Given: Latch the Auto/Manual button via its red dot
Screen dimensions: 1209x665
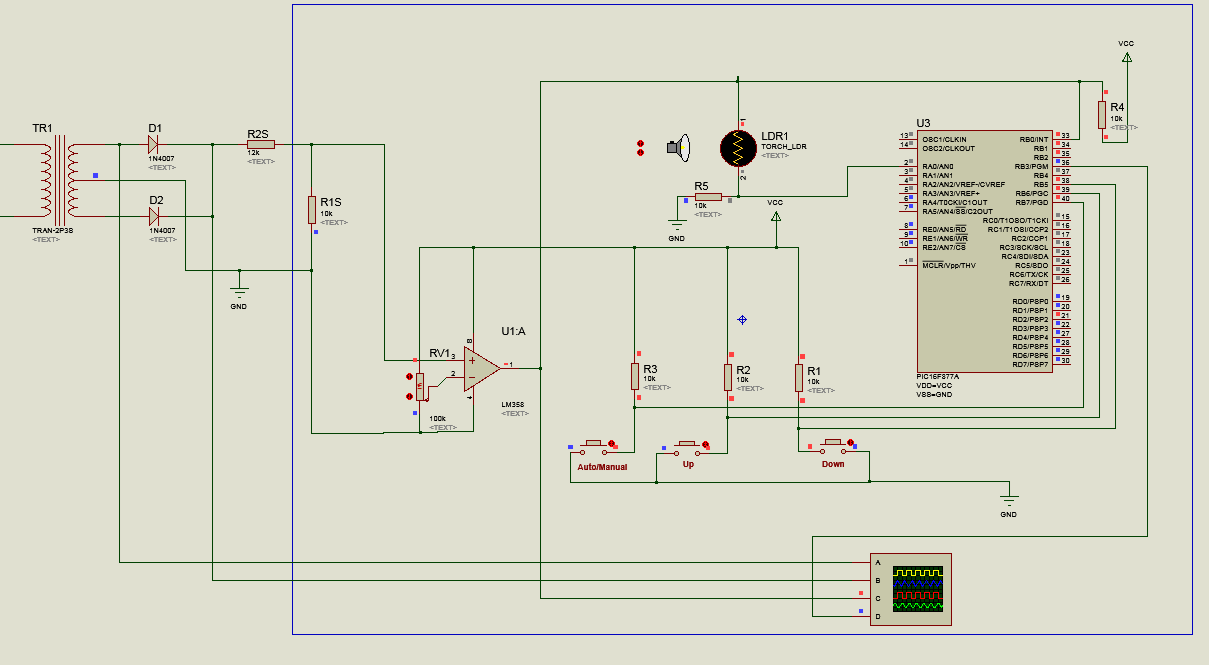Looking at the screenshot, I should click(x=611, y=443).
